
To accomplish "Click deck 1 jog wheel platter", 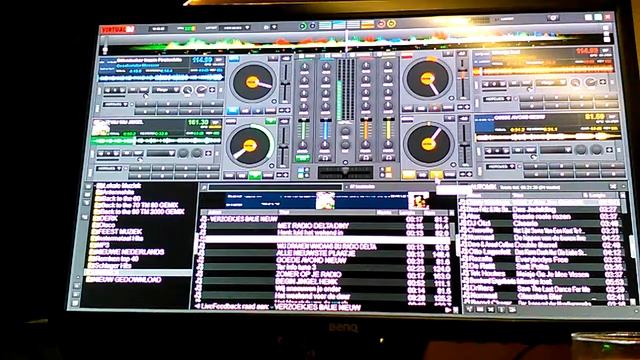I will (252, 82).
